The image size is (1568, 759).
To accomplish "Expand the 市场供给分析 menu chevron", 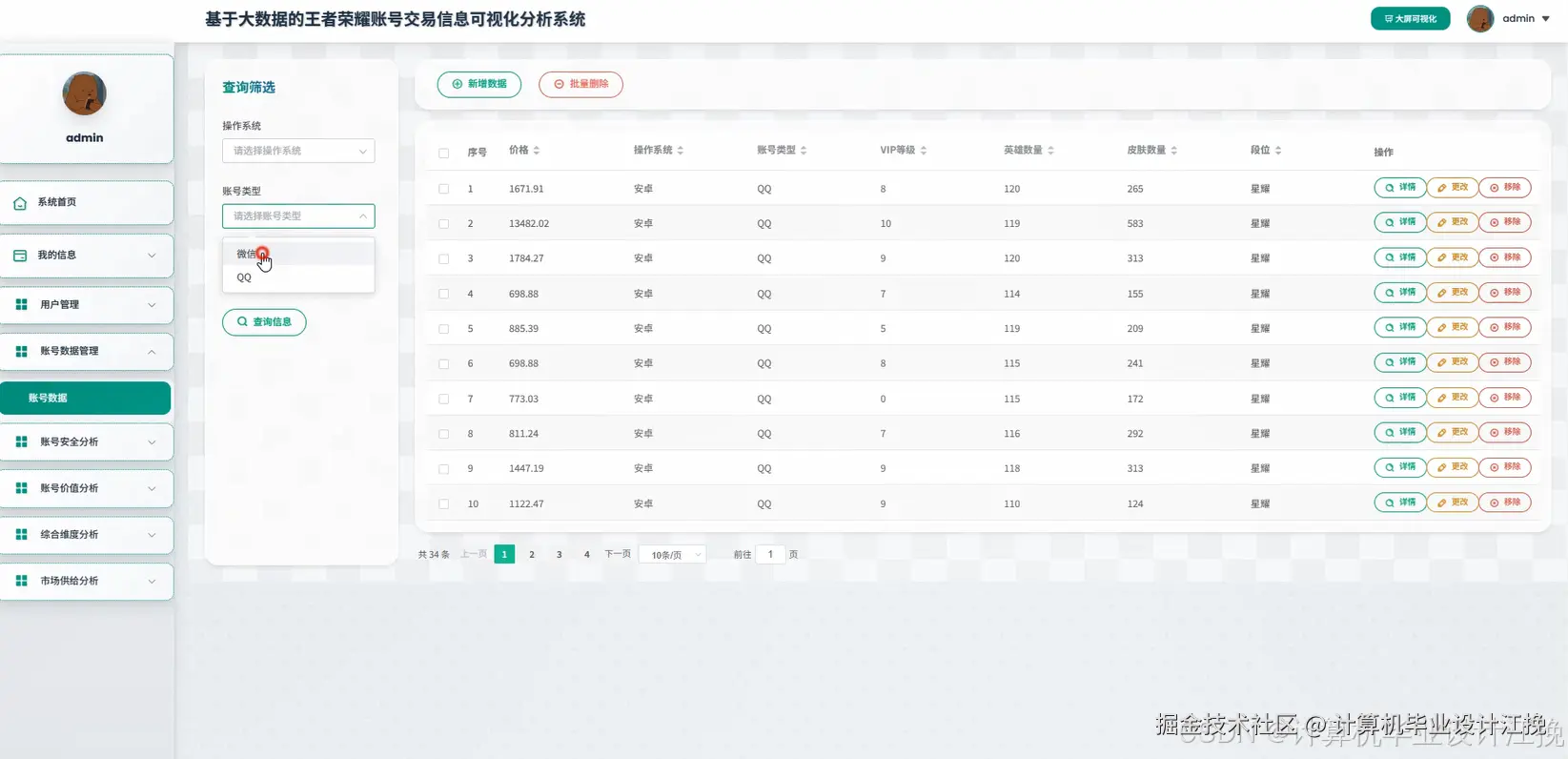I will coord(152,581).
